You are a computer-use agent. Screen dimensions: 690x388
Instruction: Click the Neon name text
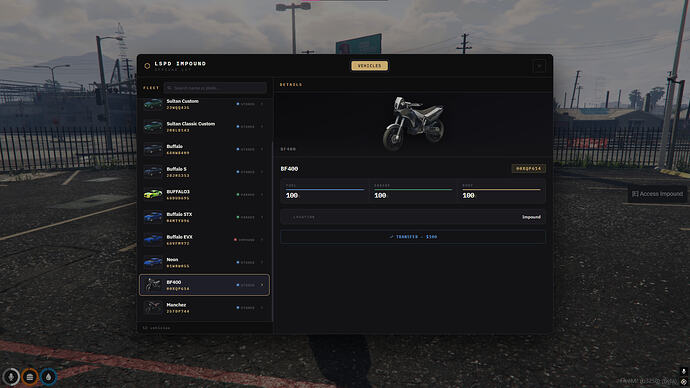tap(172, 260)
